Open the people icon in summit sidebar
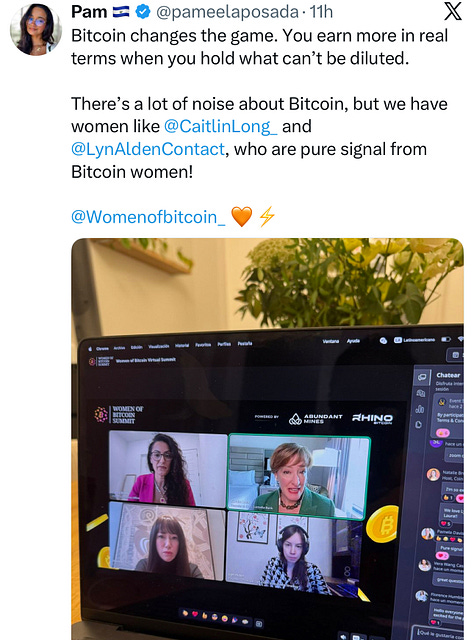Screen dimensions: 474x640 click(x=421, y=393)
